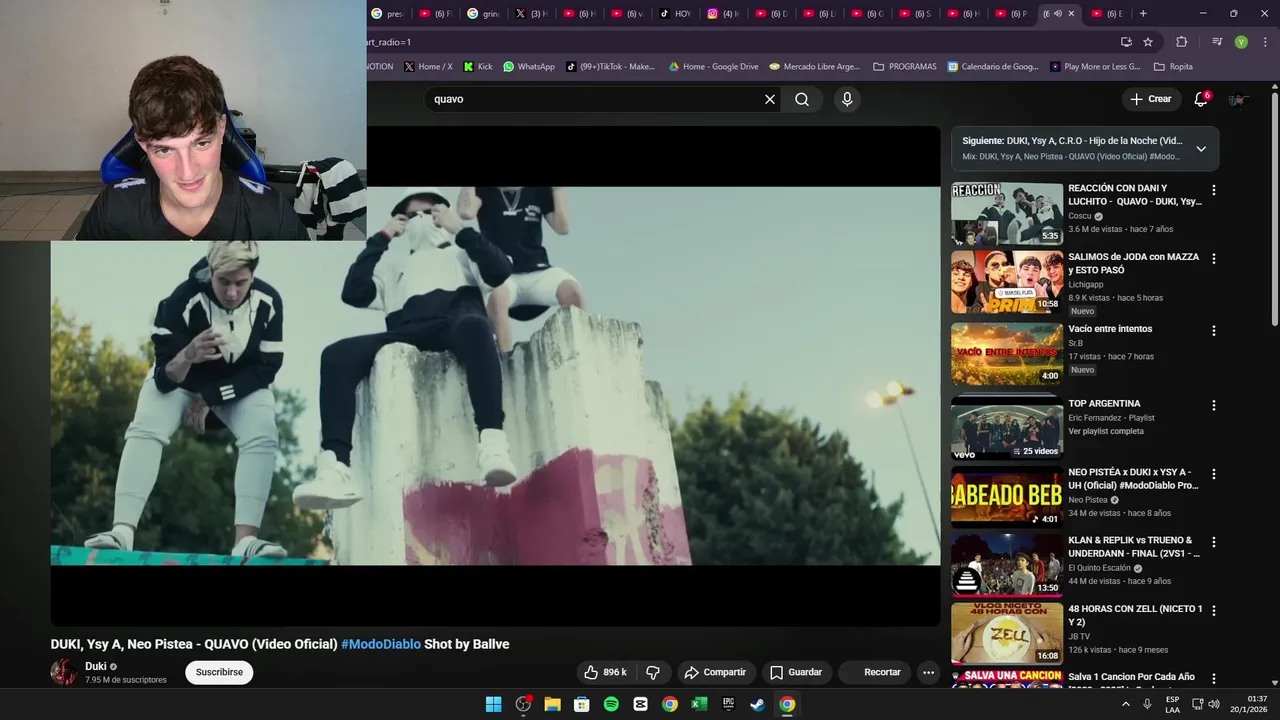1280x720 pixels.
Task: Expand the Siguiente mix playlist chevron
Action: (x=1201, y=149)
